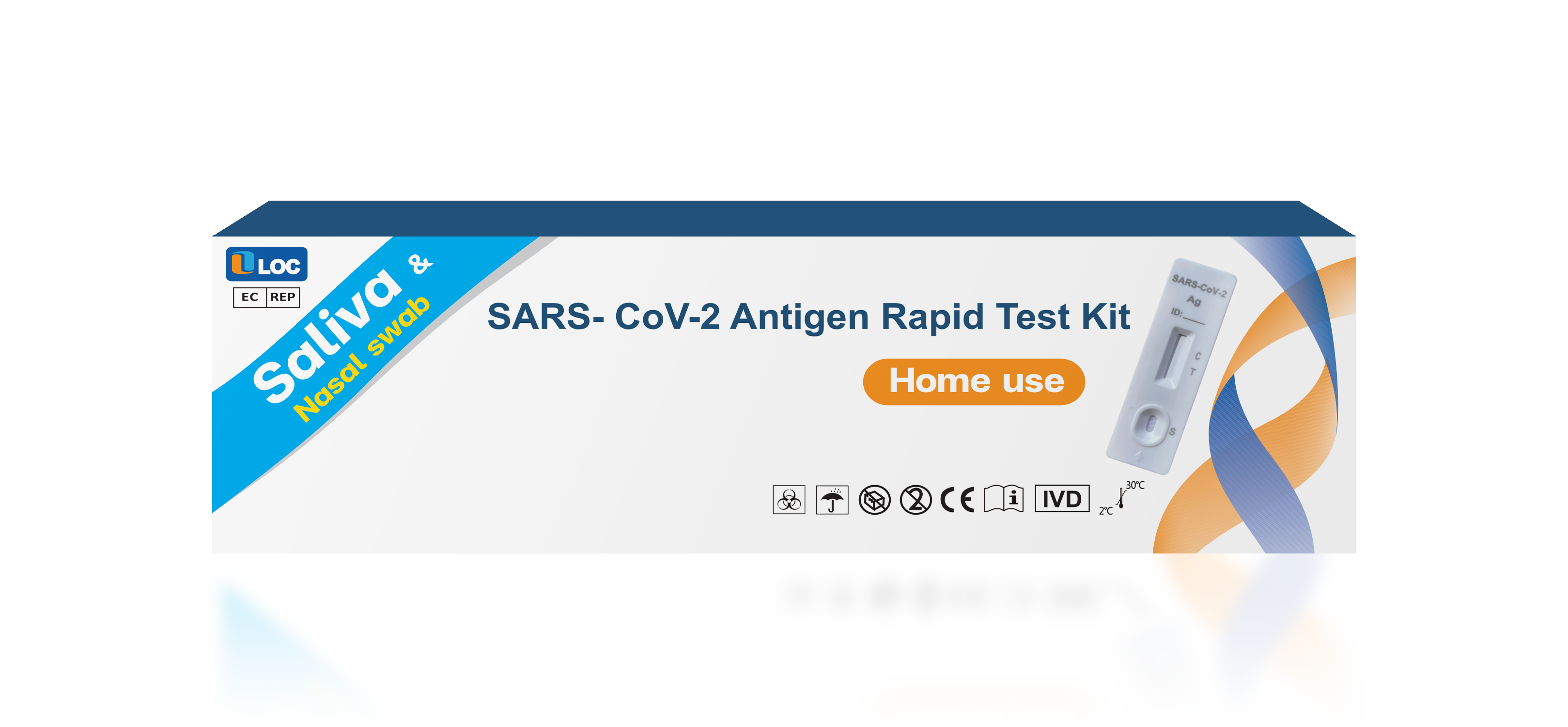Click the ampersand on the blue banner
Screen dimensions: 1568x727
click(x=420, y=265)
